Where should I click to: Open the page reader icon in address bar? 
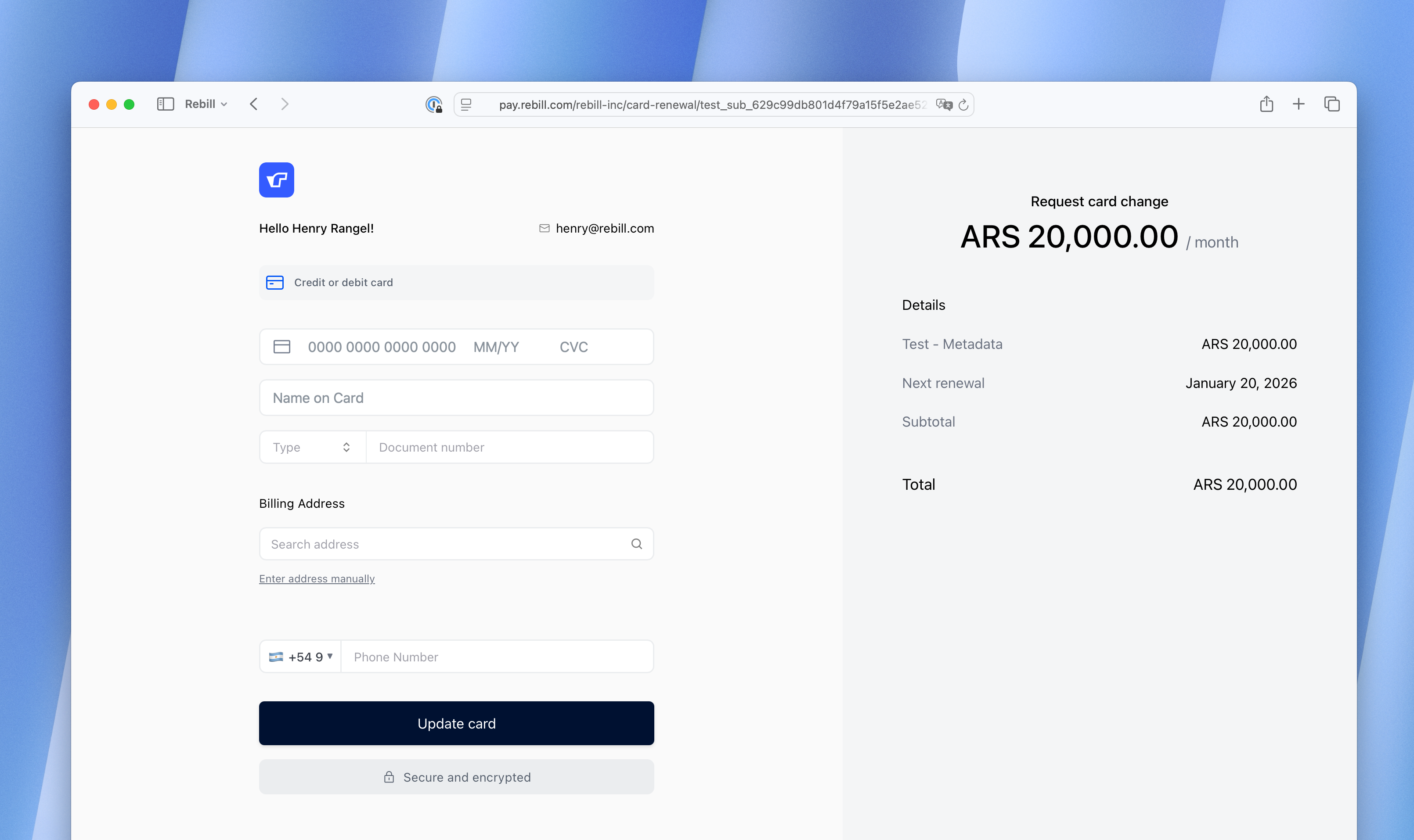466,105
